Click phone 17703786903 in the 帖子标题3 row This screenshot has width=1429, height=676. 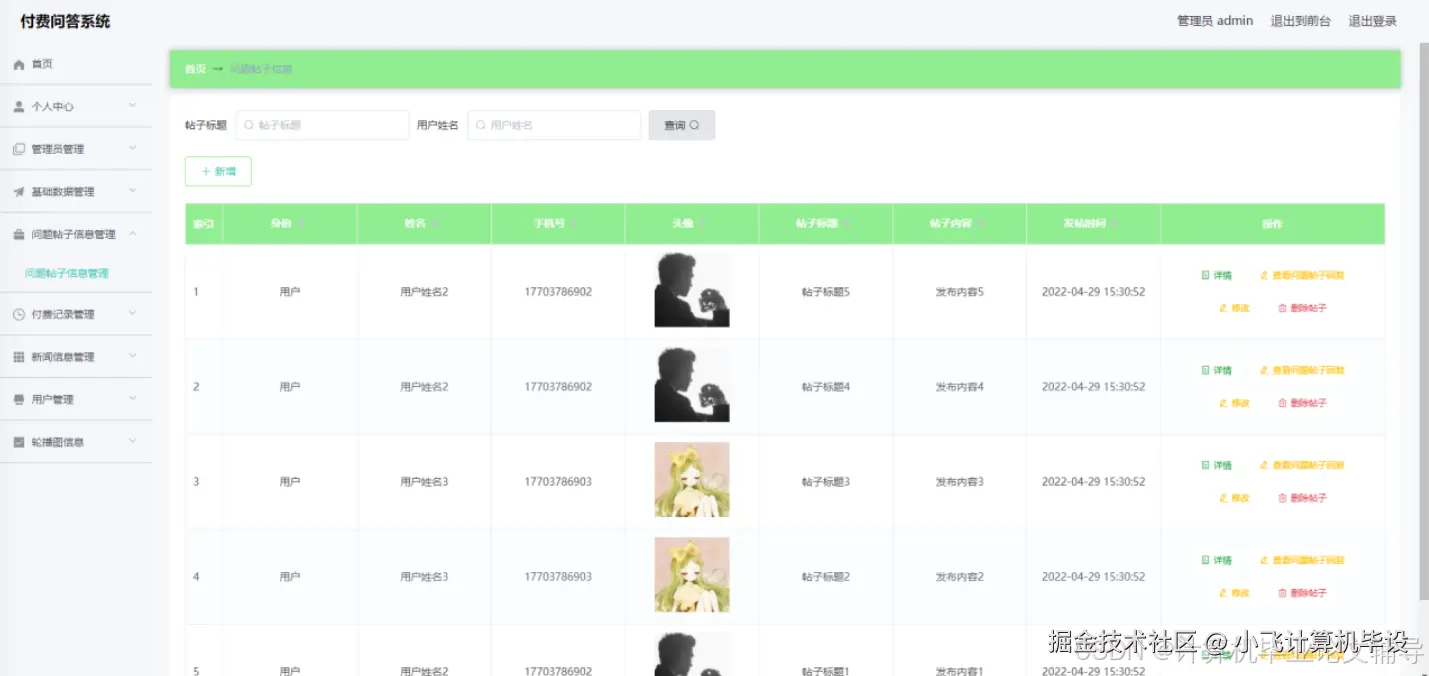(558, 482)
